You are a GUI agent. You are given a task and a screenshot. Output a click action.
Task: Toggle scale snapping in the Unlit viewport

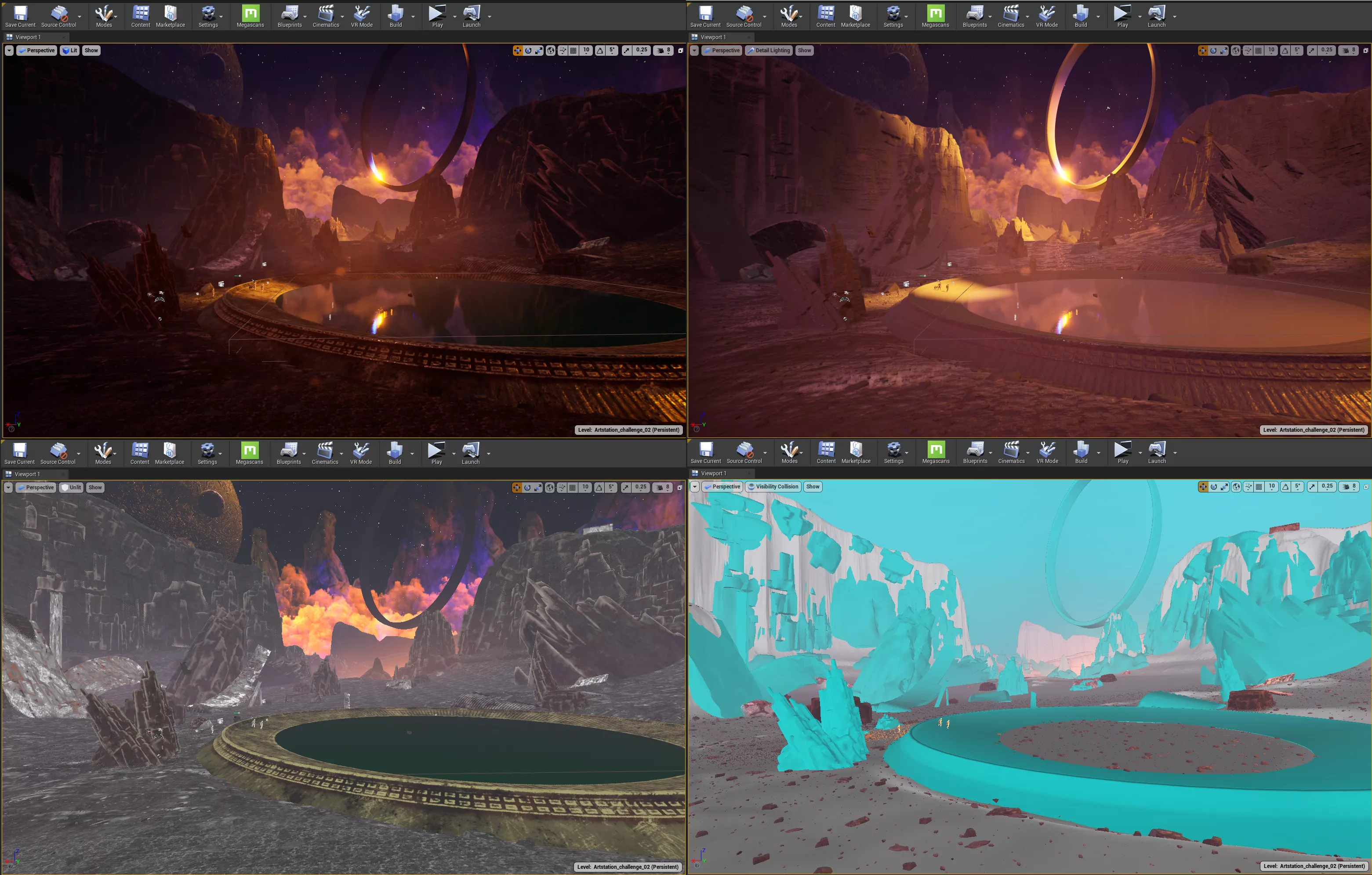(626, 488)
